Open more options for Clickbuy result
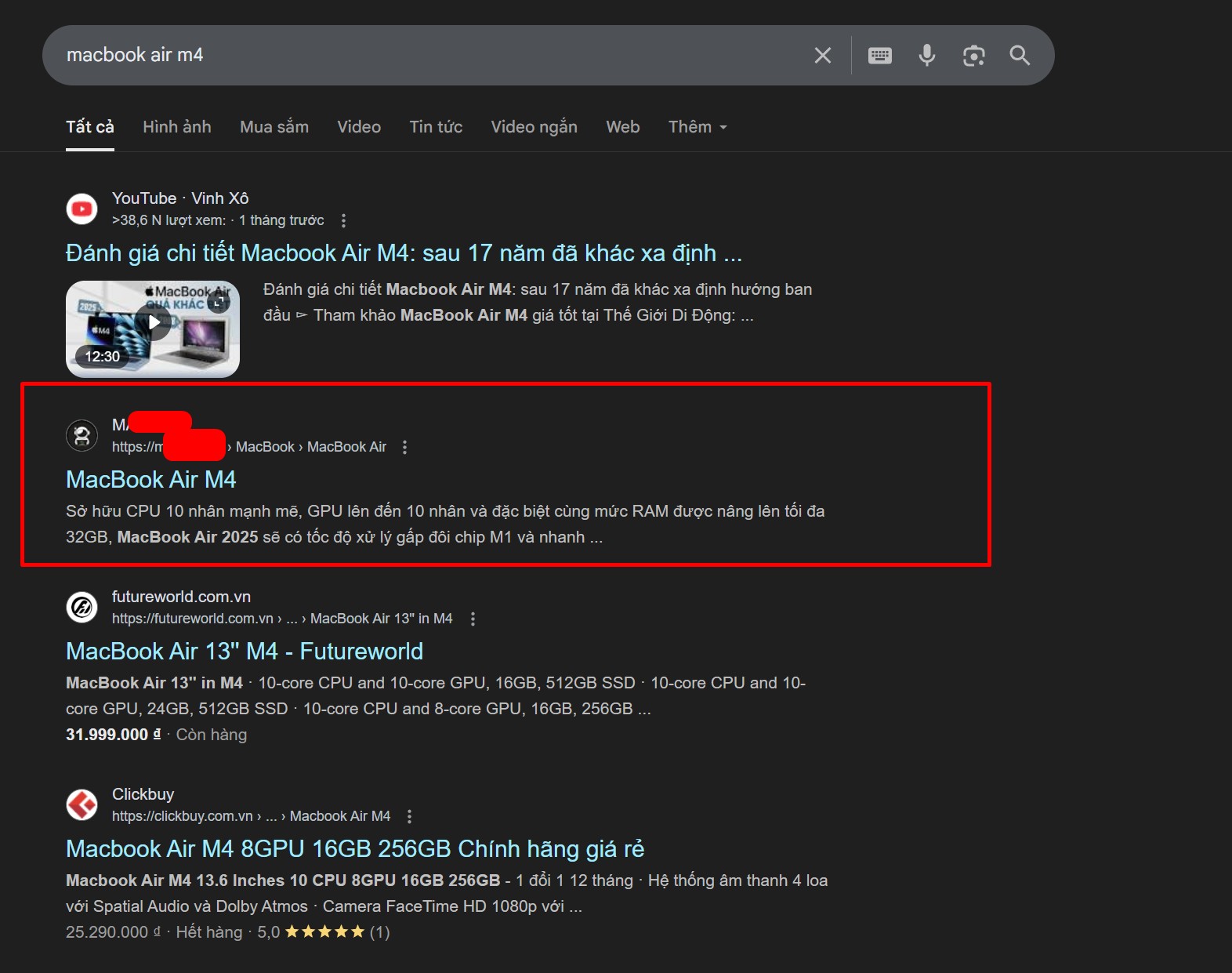The width and height of the screenshot is (1232, 973). pos(409,816)
